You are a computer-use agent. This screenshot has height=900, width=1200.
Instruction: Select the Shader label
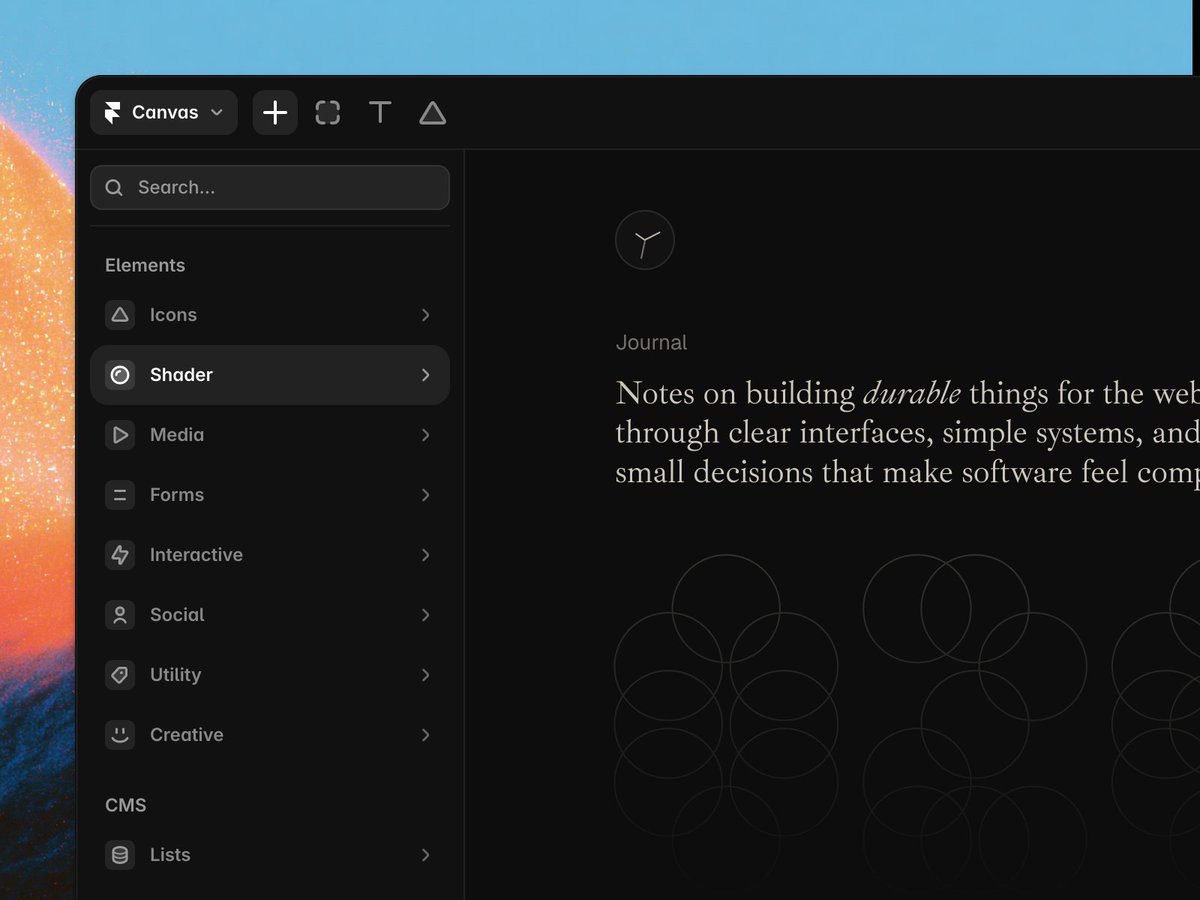click(181, 375)
